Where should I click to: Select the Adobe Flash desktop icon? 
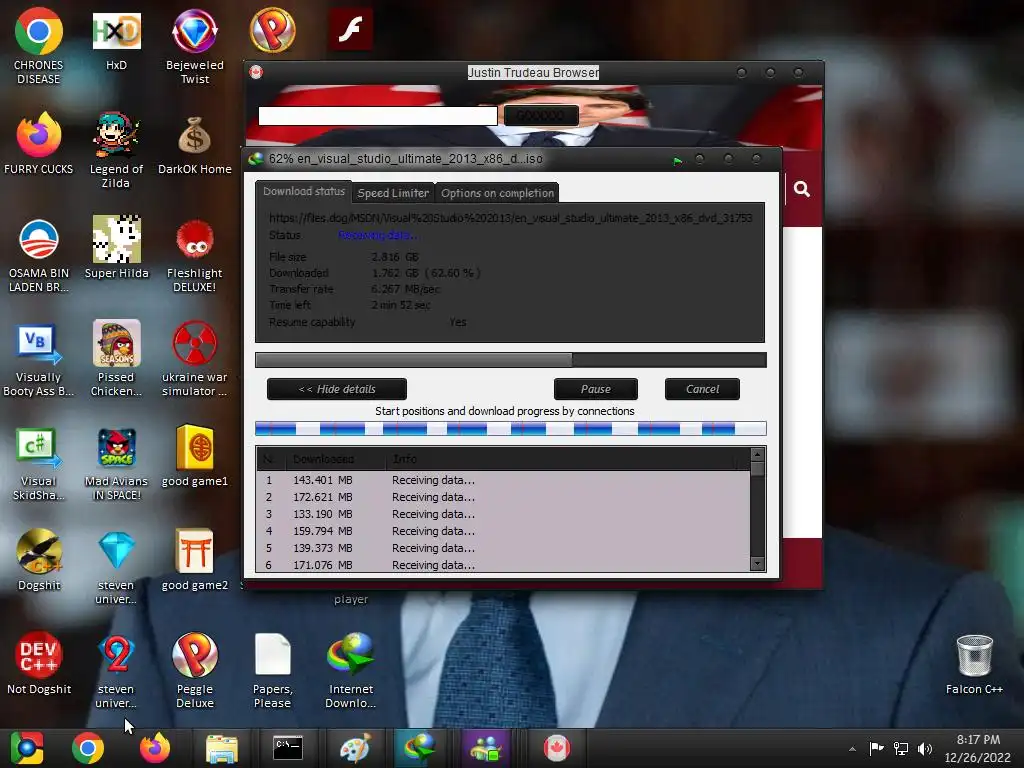click(351, 29)
